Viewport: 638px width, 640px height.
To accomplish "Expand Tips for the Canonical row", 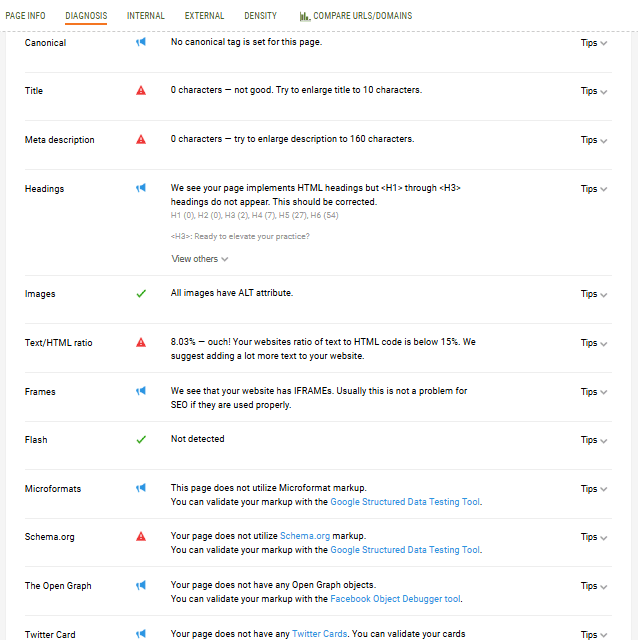I will tap(594, 43).
